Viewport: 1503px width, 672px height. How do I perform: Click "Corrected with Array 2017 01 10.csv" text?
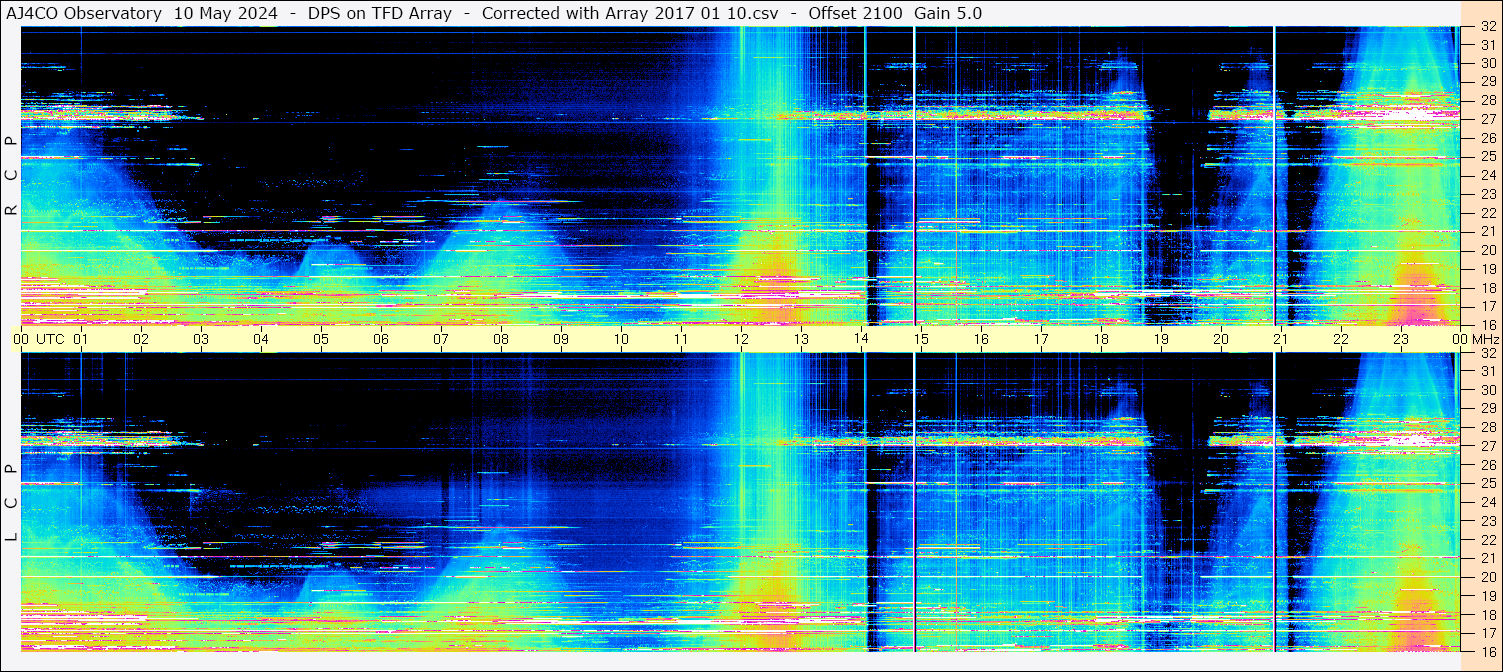pyautogui.click(x=630, y=13)
